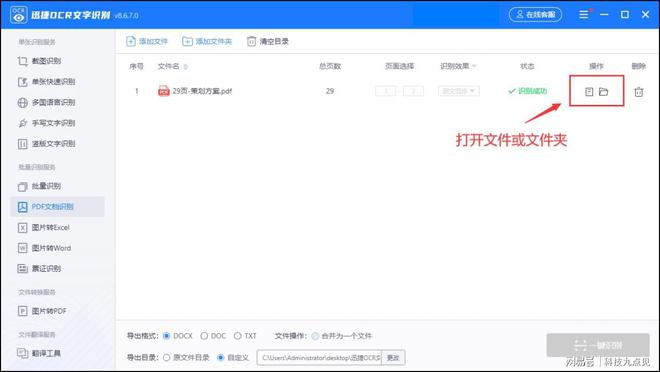Click 清空目录 to clear the list
This screenshot has height=372, width=660.
268,41
